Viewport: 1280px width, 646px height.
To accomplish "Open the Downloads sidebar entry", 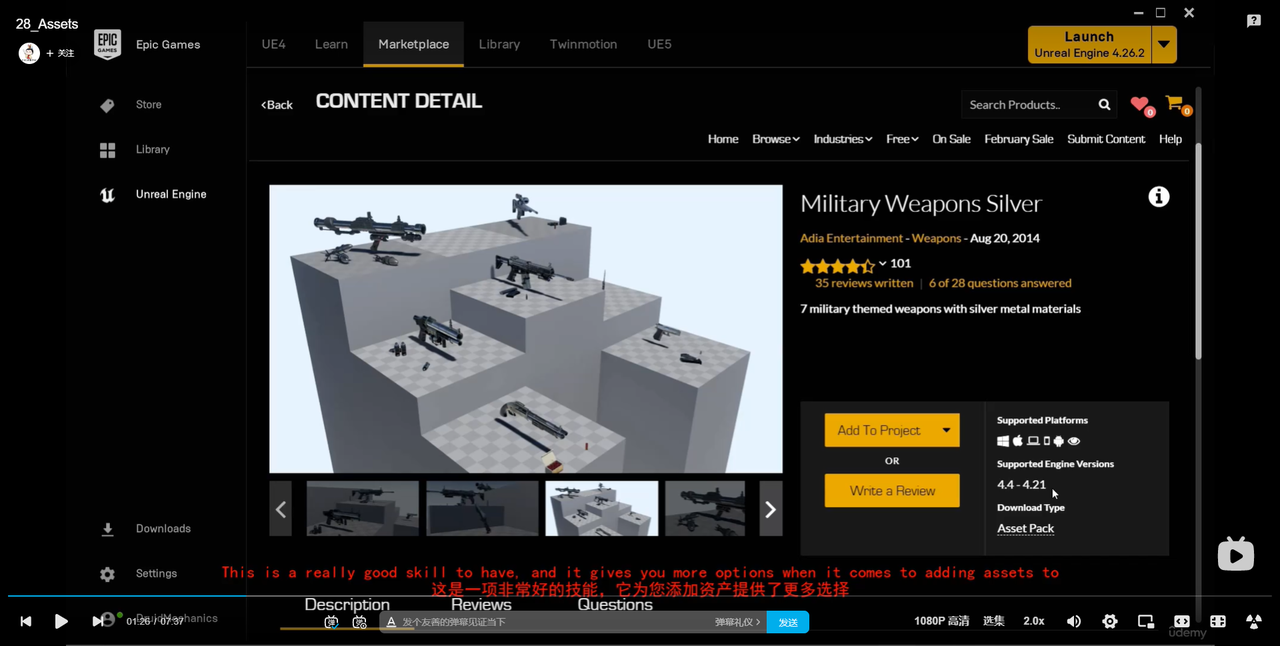I will (x=162, y=529).
